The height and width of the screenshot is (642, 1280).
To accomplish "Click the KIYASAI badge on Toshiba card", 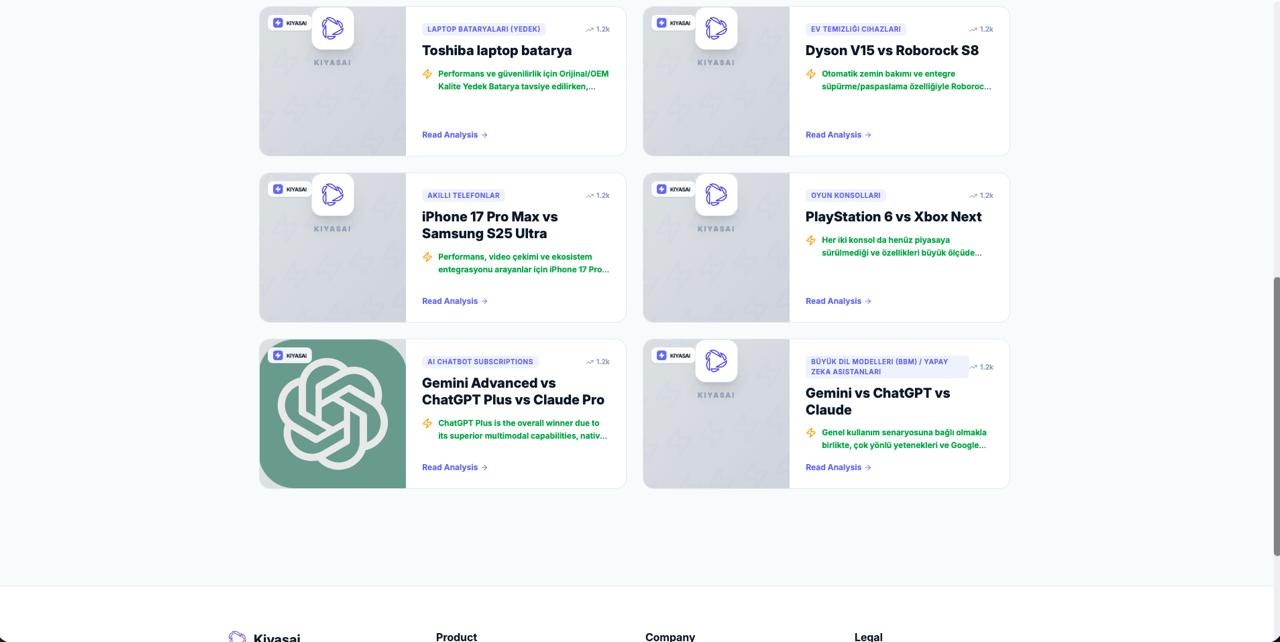I will tap(290, 23).
